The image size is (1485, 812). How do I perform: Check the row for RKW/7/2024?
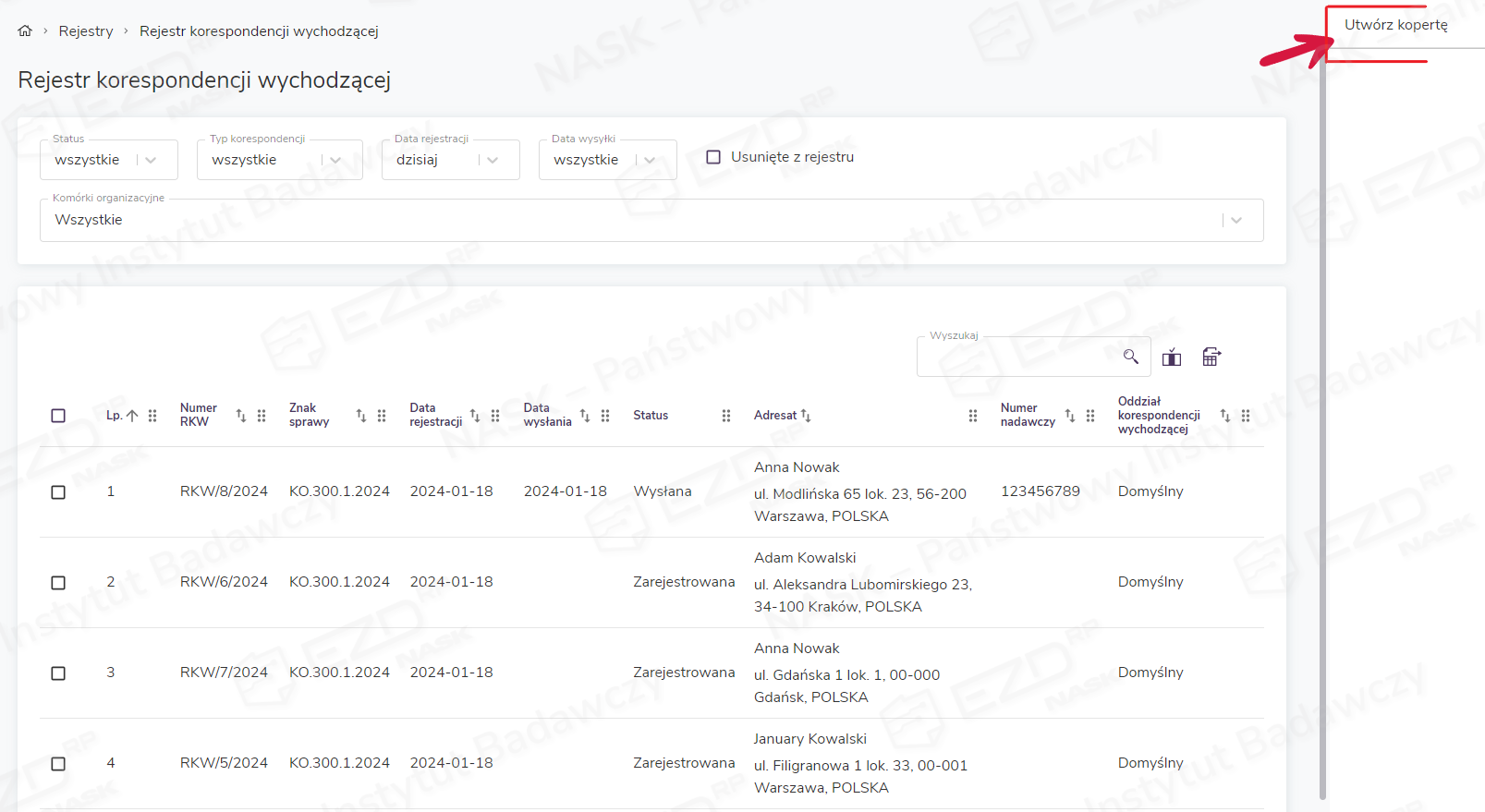58,673
